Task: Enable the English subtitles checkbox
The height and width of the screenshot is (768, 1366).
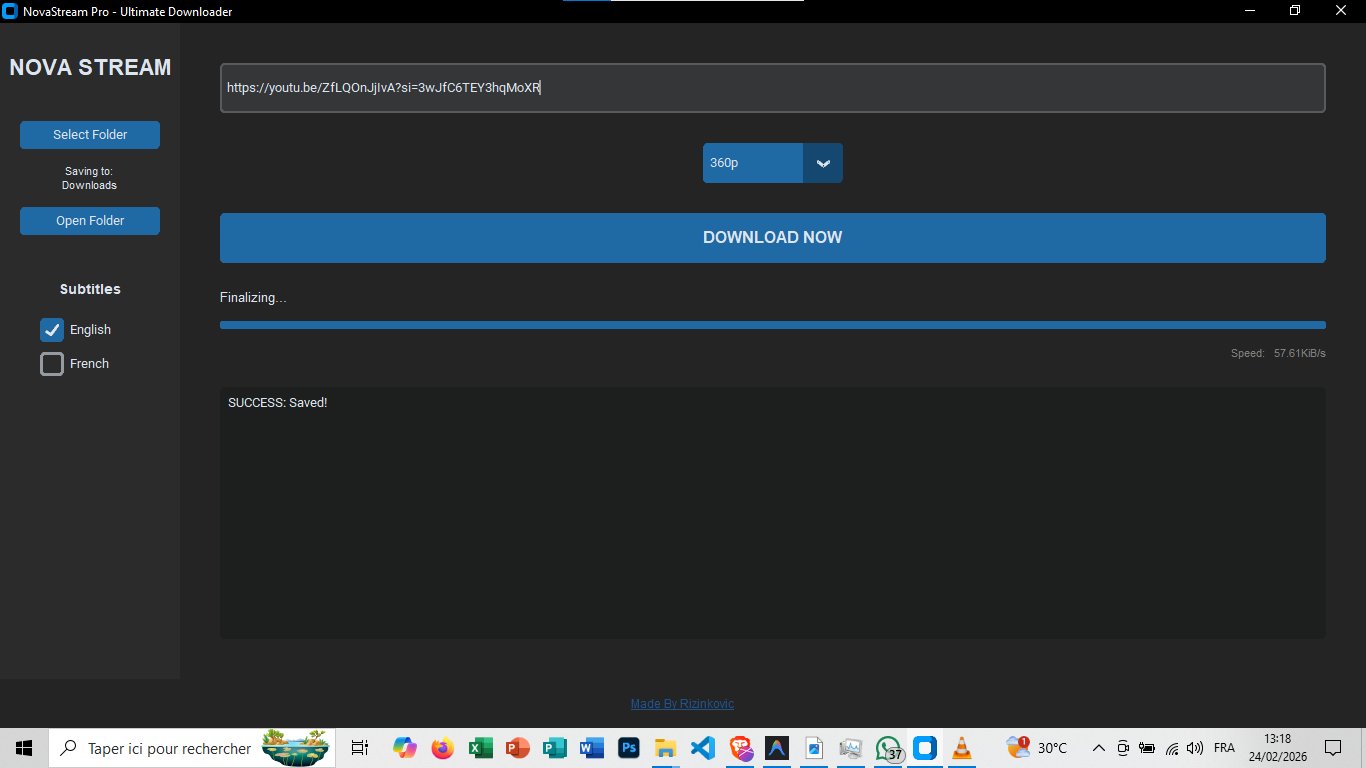Action: (52, 330)
